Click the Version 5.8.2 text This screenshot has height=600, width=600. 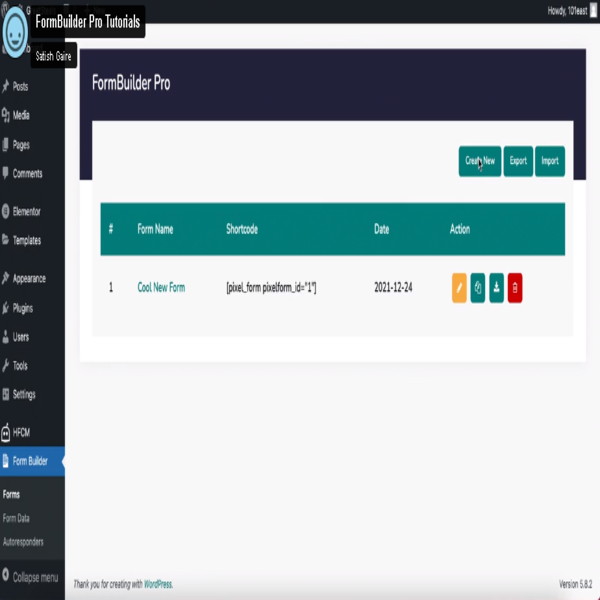pos(575,584)
